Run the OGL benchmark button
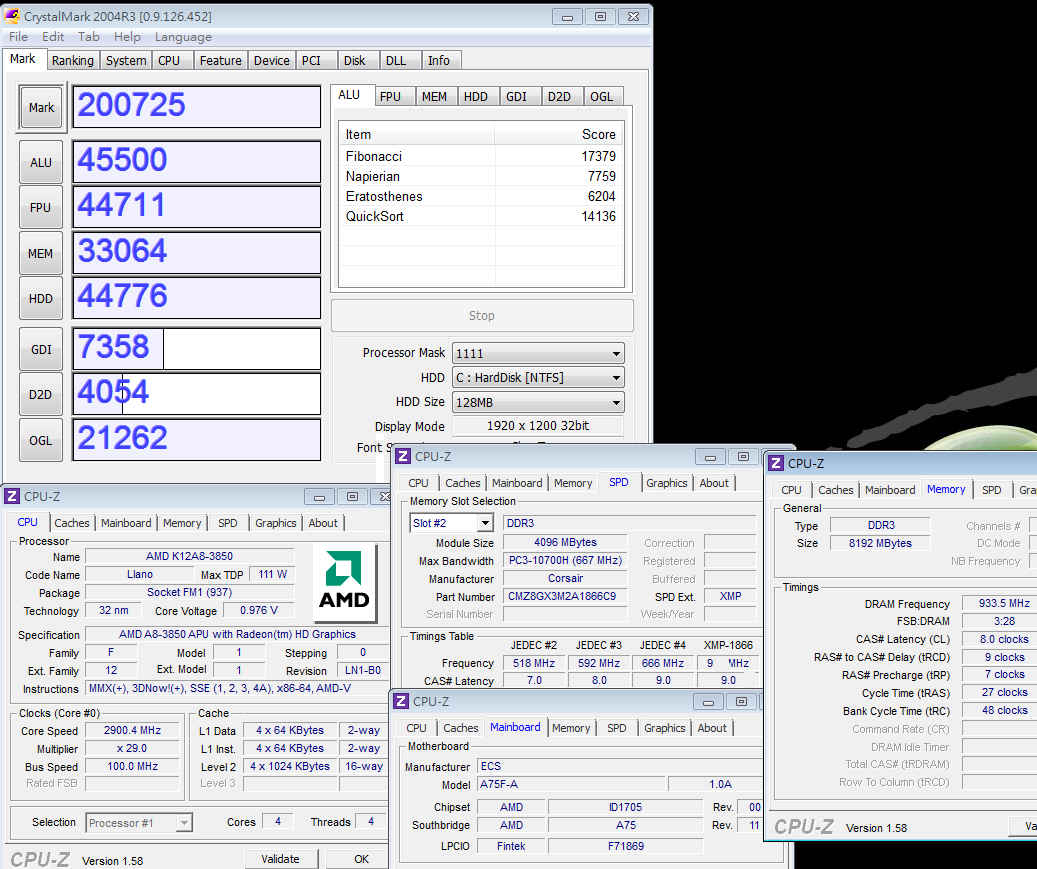This screenshot has height=869, width=1037. 41,440
